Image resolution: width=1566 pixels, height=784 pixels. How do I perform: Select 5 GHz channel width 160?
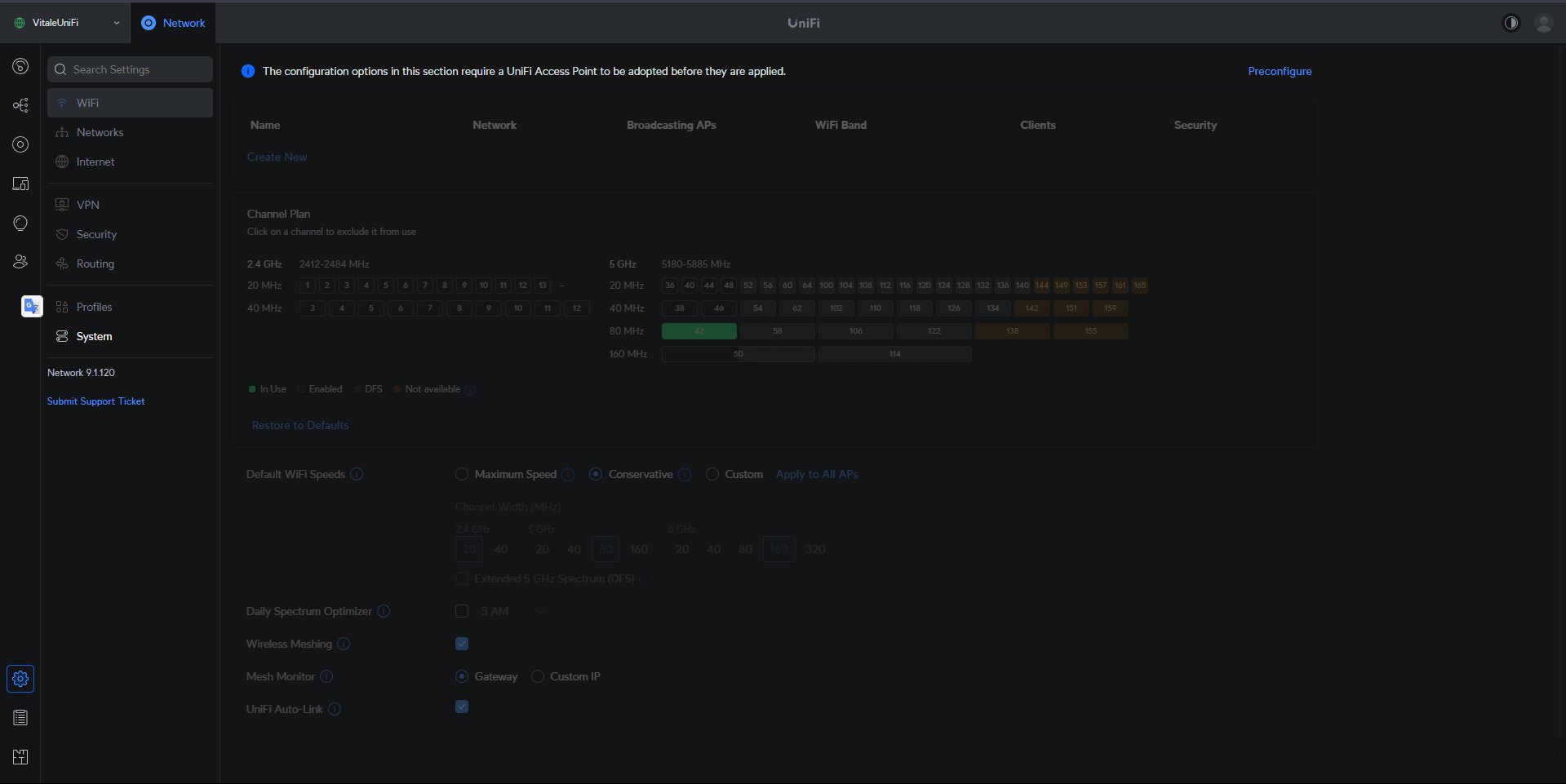coord(639,549)
